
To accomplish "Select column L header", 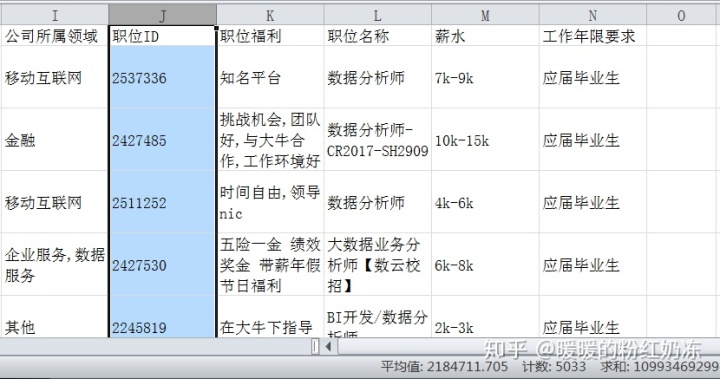I will pyautogui.click(x=377, y=15).
